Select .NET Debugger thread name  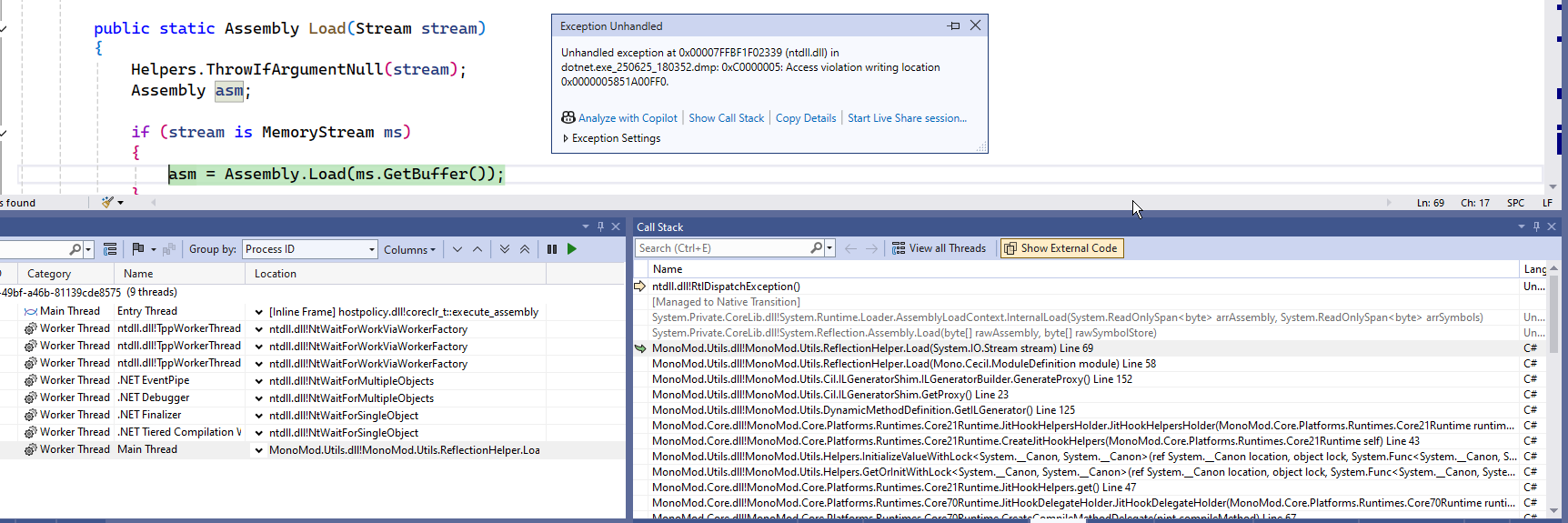(154, 397)
